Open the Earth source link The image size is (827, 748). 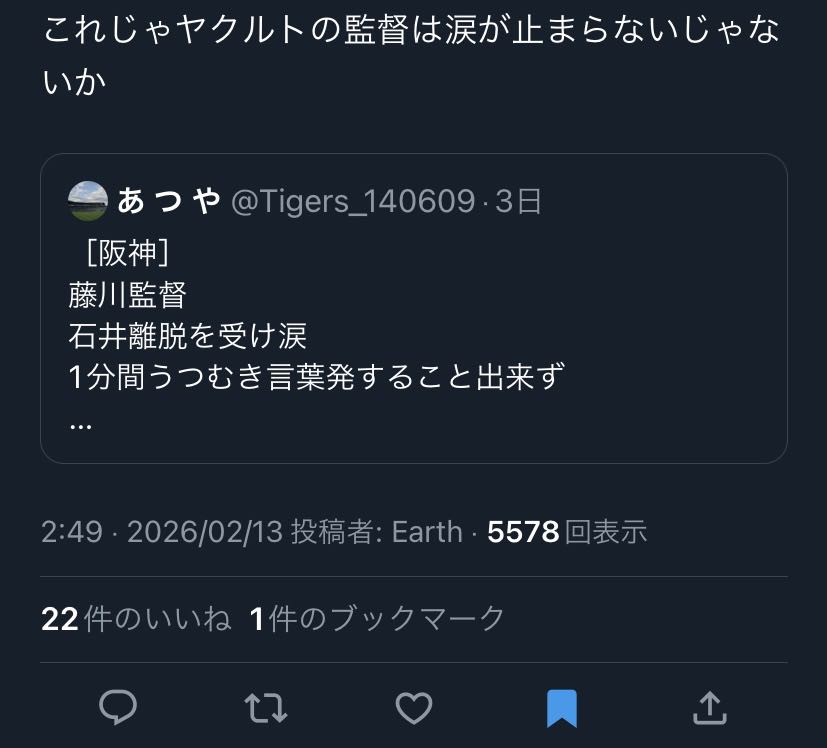(427, 532)
